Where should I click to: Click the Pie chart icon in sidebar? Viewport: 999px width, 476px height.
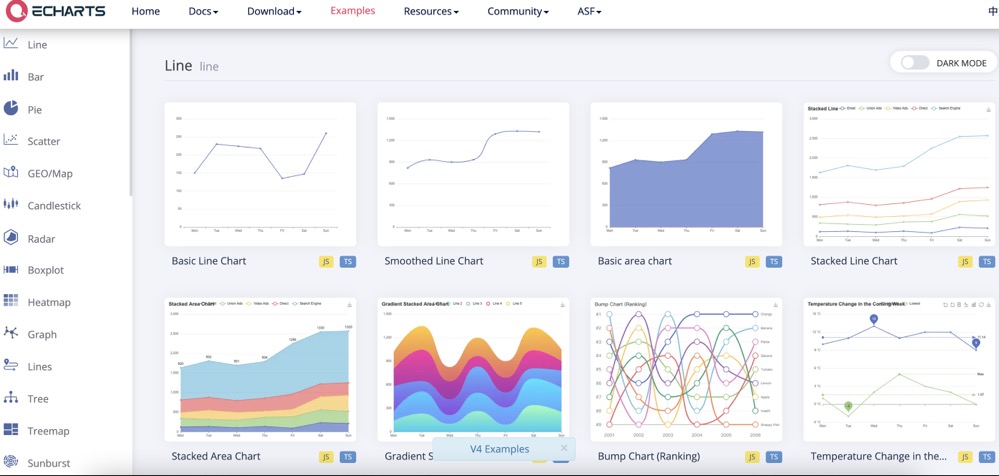coord(11,108)
